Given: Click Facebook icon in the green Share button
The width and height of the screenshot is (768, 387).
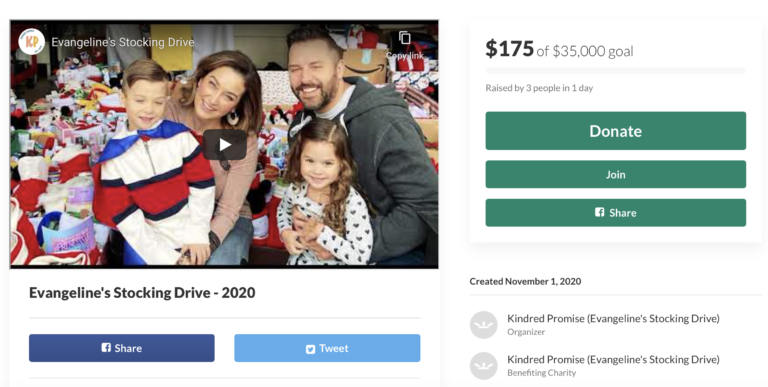Looking at the screenshot, I should pyautogui.click(x=600, y=212).
